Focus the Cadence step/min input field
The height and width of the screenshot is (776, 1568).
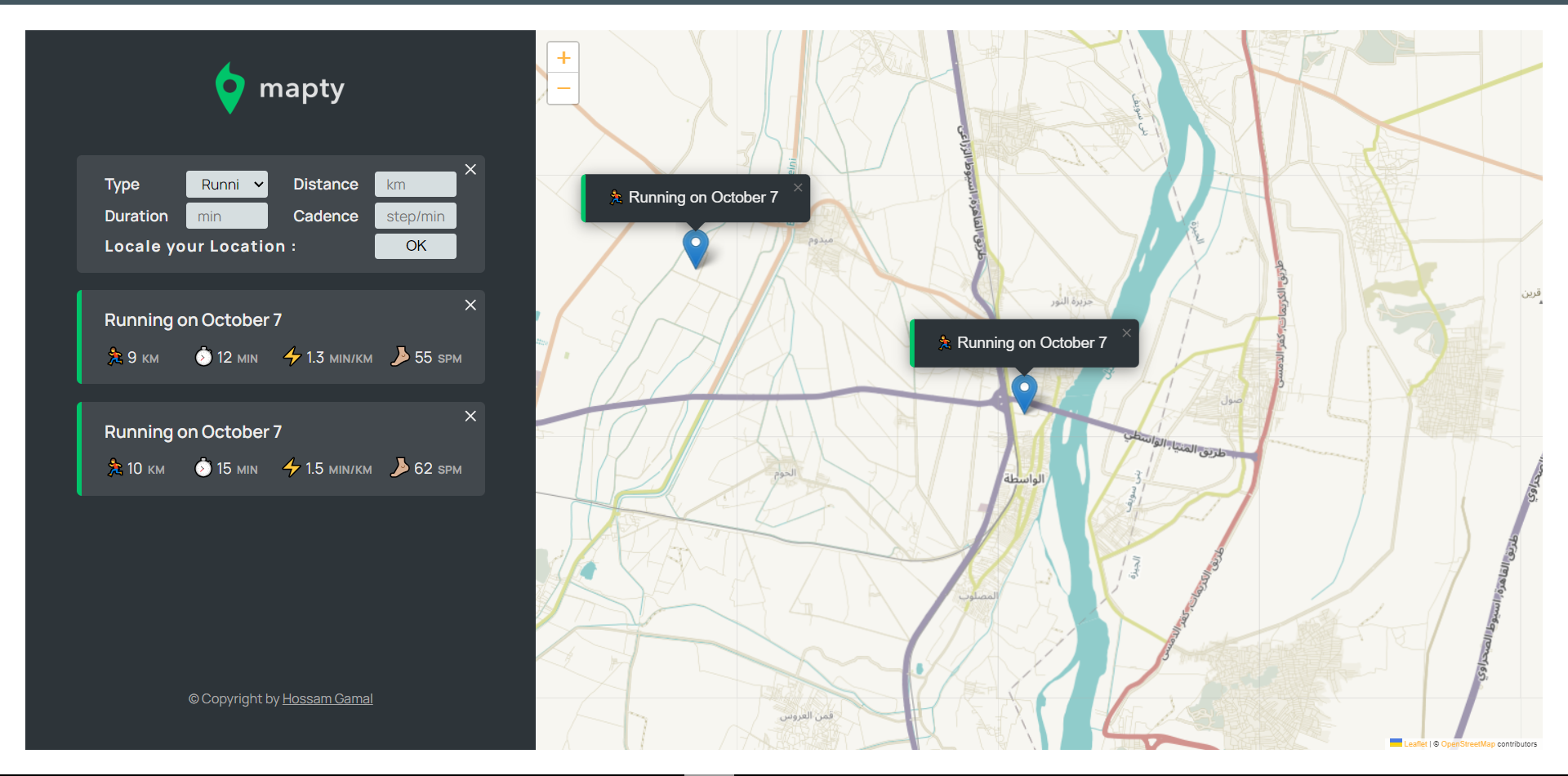pyautogui.click(x=416, y=216)
